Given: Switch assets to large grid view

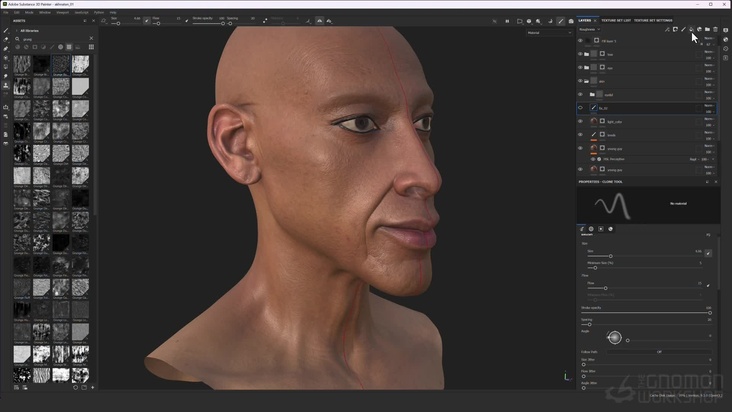Looking at the screenshot, I should pyautogui.click(x=91, y=47).
